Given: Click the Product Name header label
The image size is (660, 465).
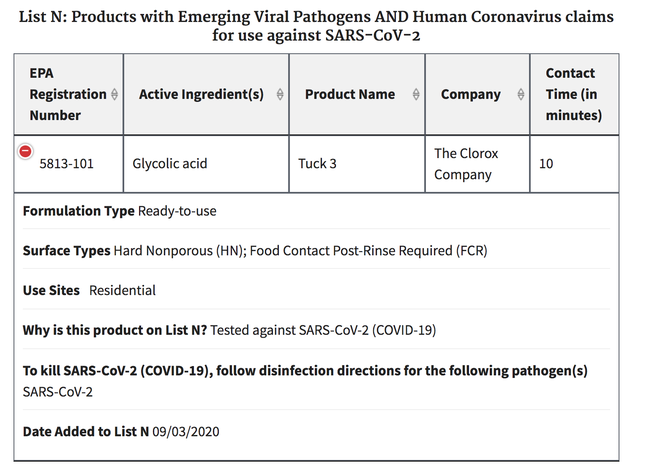Looking at the screenshot, I should coord(349,94).
